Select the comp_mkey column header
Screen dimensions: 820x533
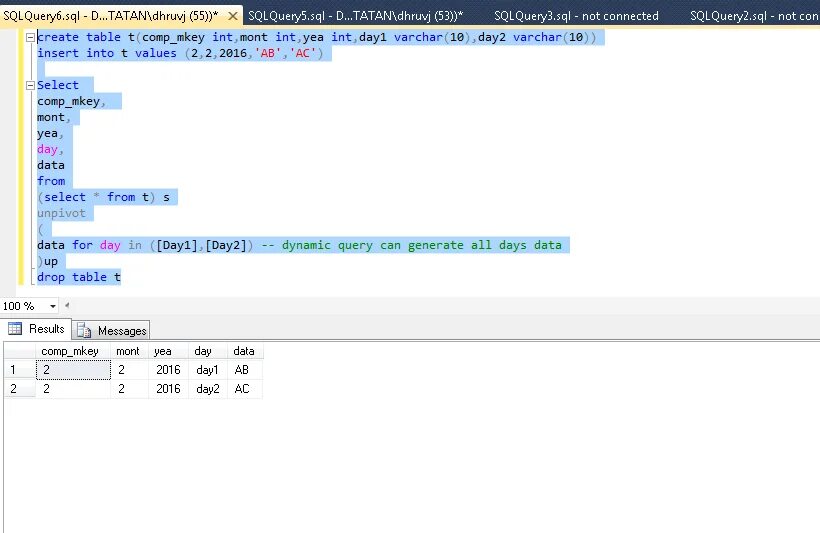coord(73,351)
